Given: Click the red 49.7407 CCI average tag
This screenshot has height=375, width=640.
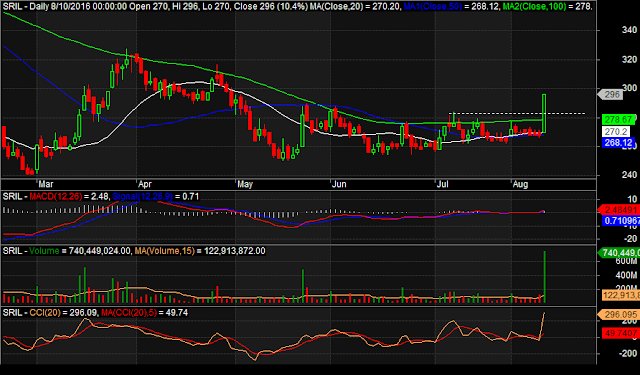Looking at the screenshot, I should 621,333.
